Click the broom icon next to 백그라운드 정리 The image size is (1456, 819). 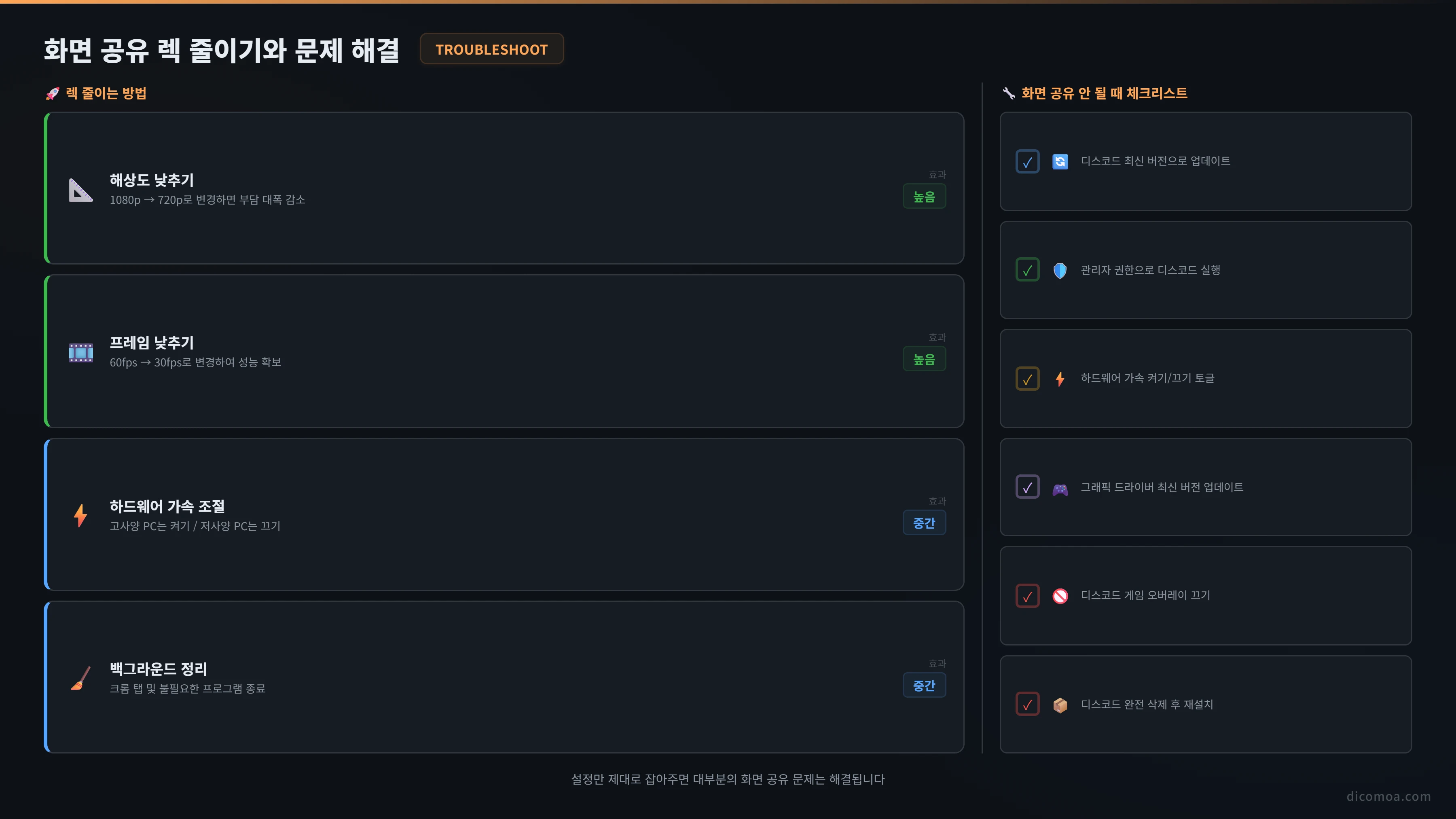click(81, 678)
